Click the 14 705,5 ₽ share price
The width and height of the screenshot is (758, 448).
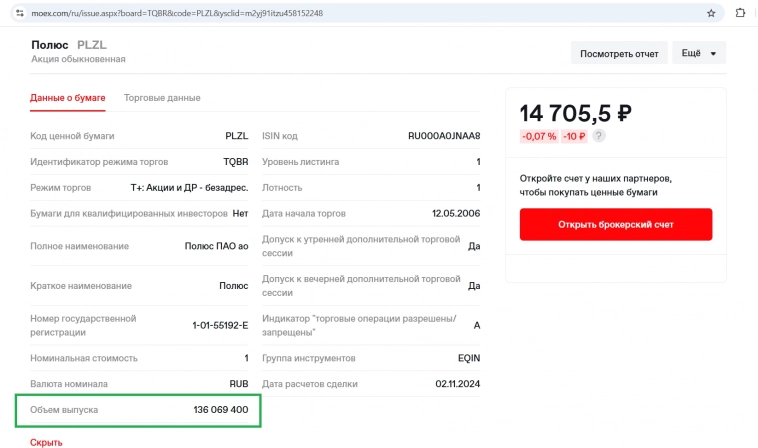click(575, 112)
